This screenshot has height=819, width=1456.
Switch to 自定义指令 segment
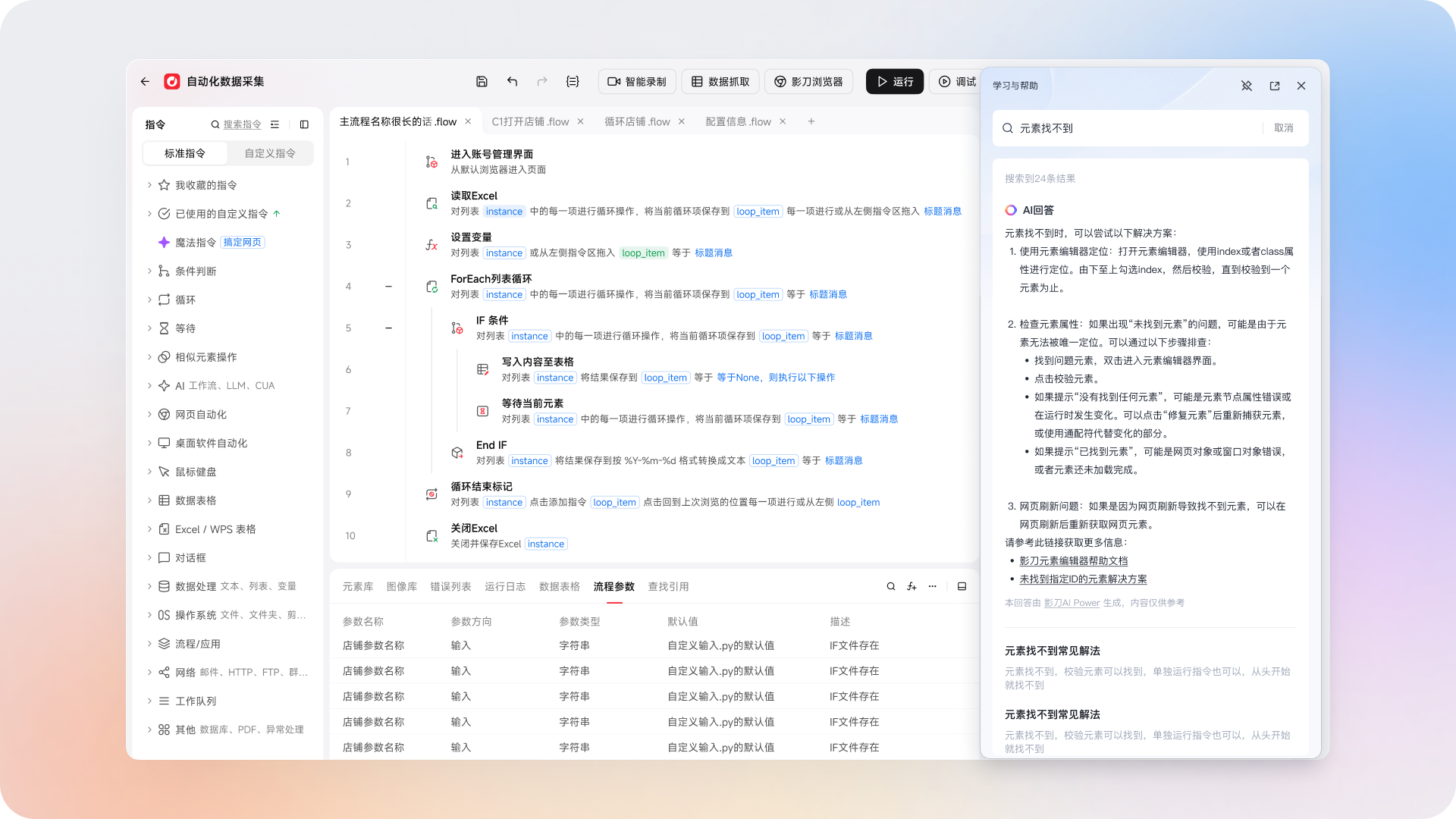(x=270, y=153)
